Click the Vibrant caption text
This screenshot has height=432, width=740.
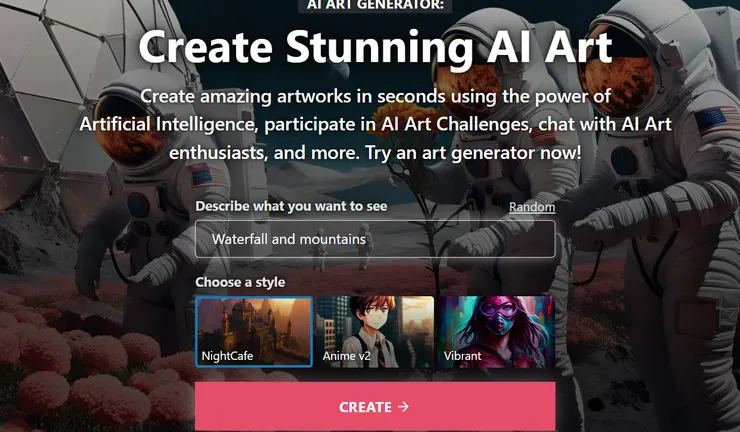point(462,356)
